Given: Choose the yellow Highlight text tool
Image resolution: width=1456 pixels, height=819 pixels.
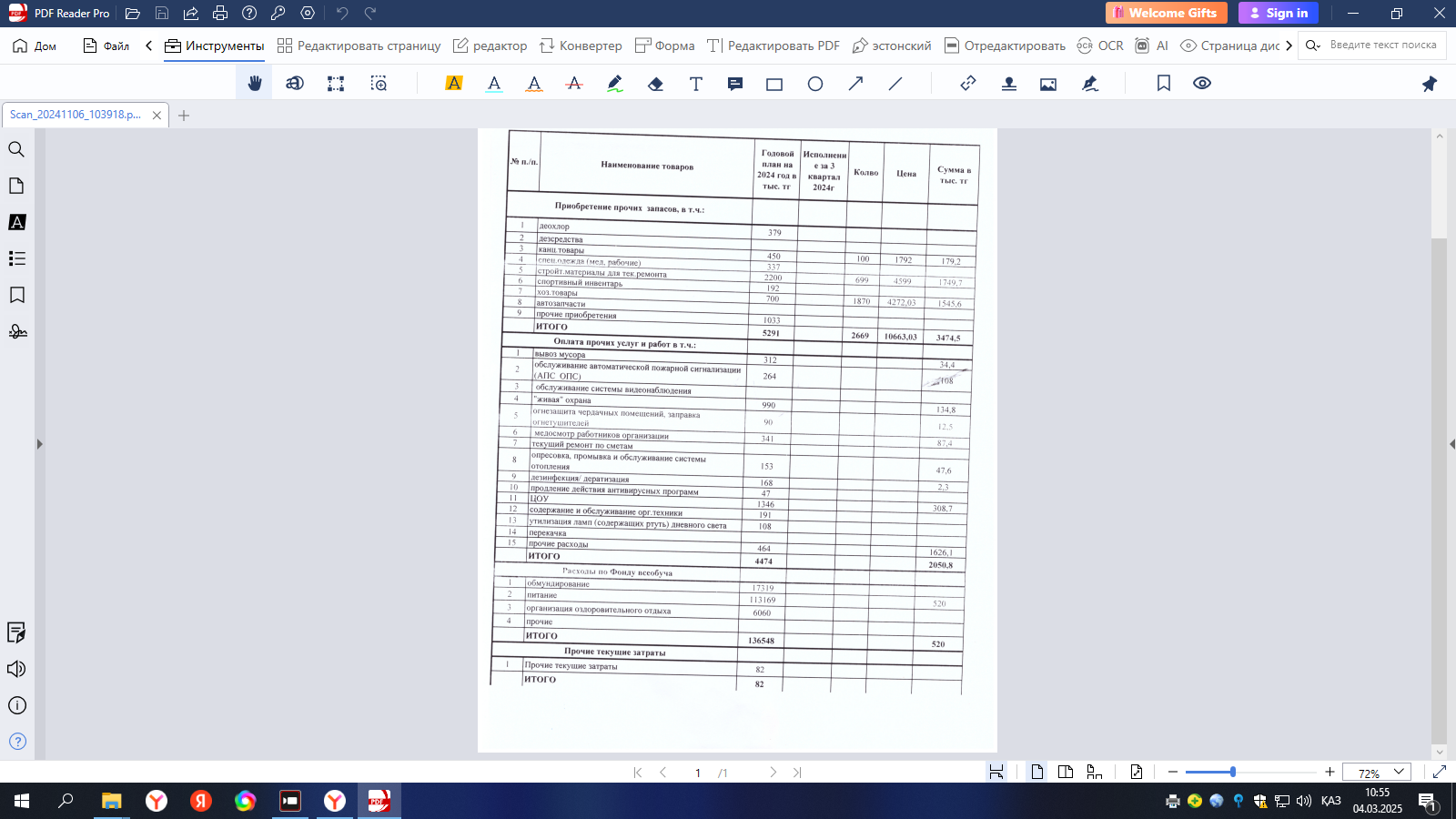Looking at the screenshot, I should tap(454, 84).
